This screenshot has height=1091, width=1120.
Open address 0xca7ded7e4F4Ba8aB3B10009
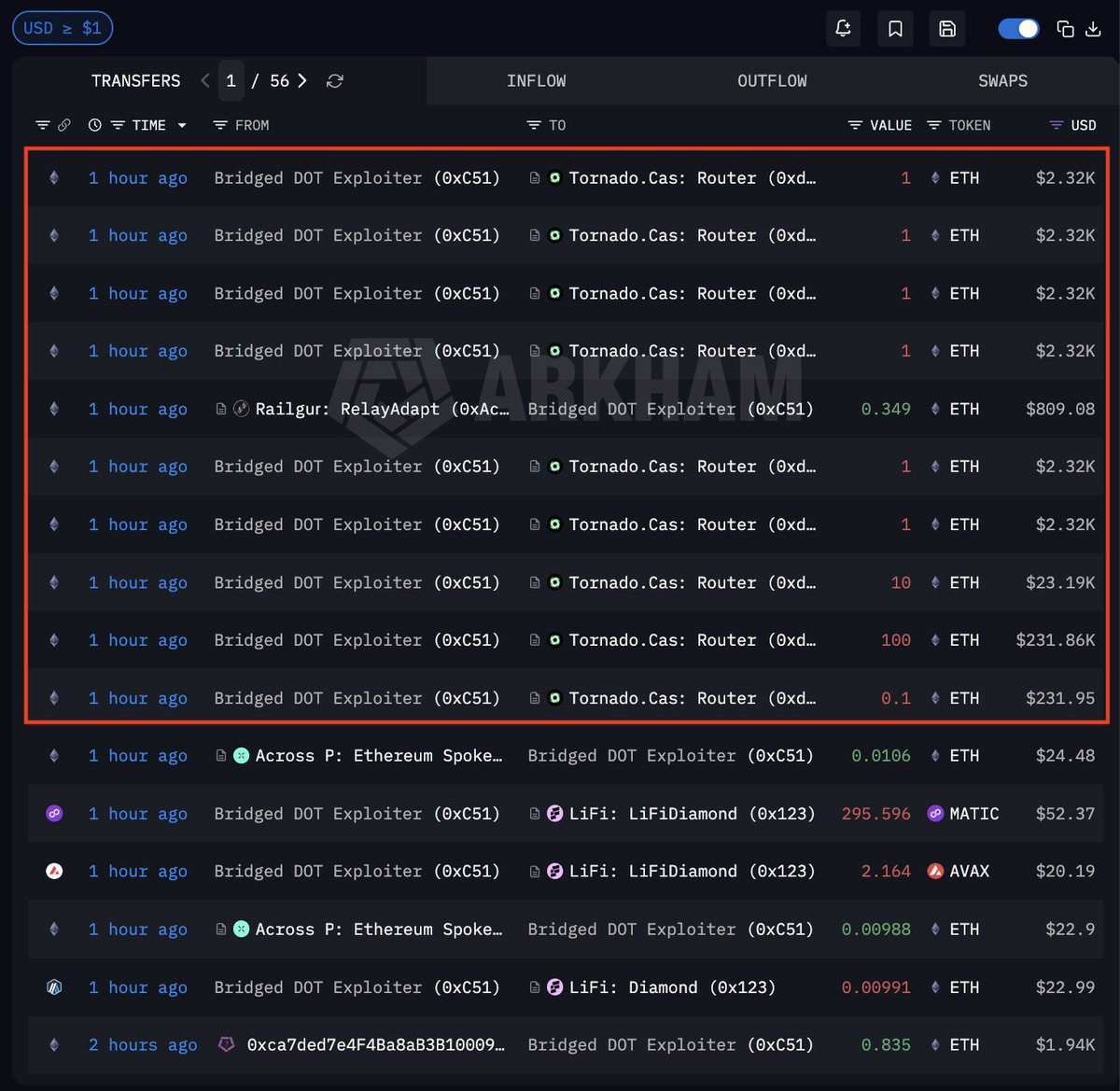tap(376, 1045)
